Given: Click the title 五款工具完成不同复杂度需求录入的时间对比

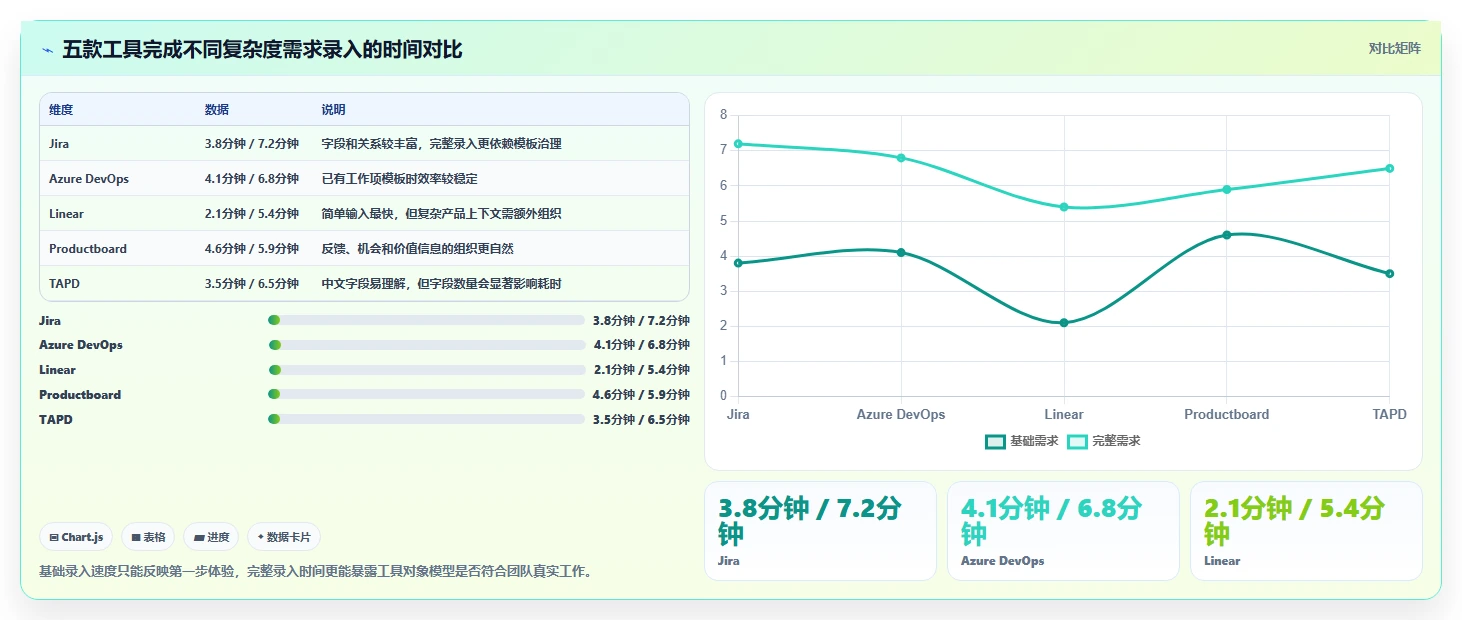Looking at the screenshot, I should point(262,50).
